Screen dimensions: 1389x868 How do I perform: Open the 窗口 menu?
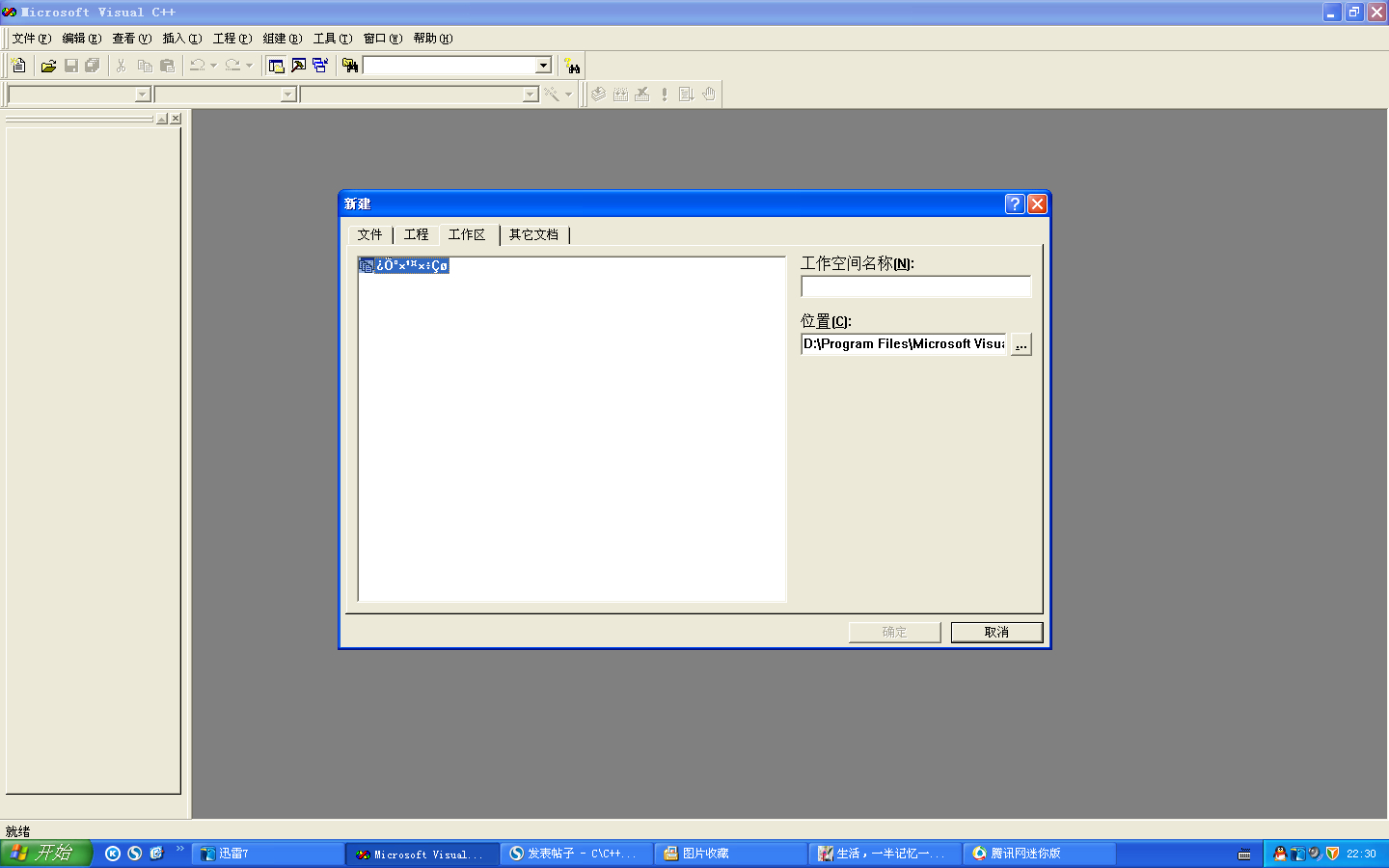[x=383, y=39]
